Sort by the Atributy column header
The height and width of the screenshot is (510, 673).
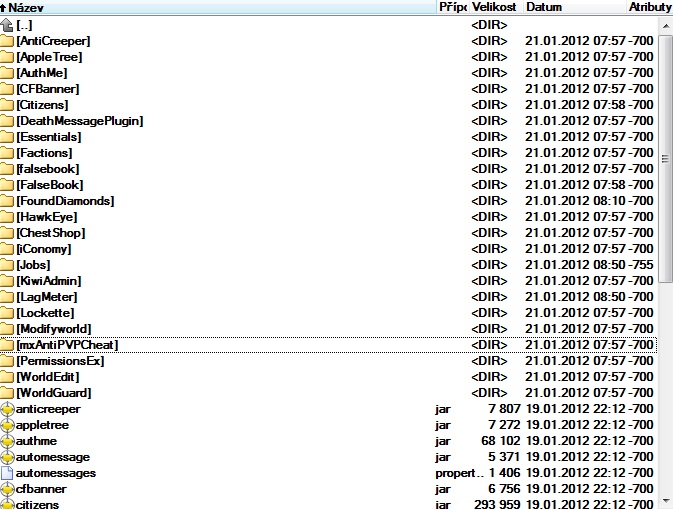click(x=649, y=7)
